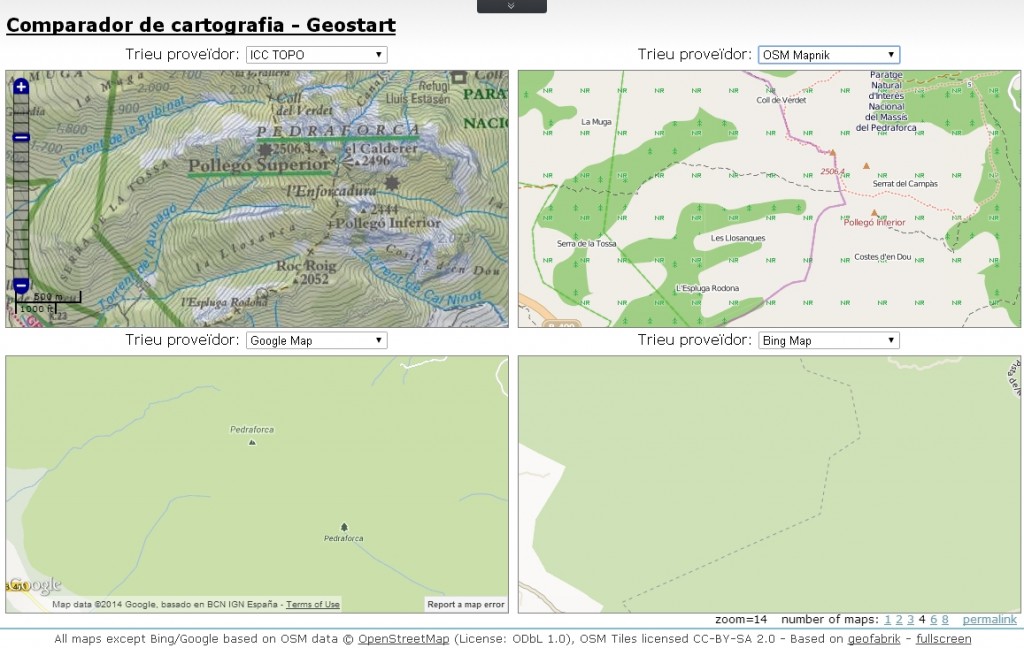The height and width of the screenshot is (648, 1024).
Task: Set number of maps to 2
Action: point(899,619)
